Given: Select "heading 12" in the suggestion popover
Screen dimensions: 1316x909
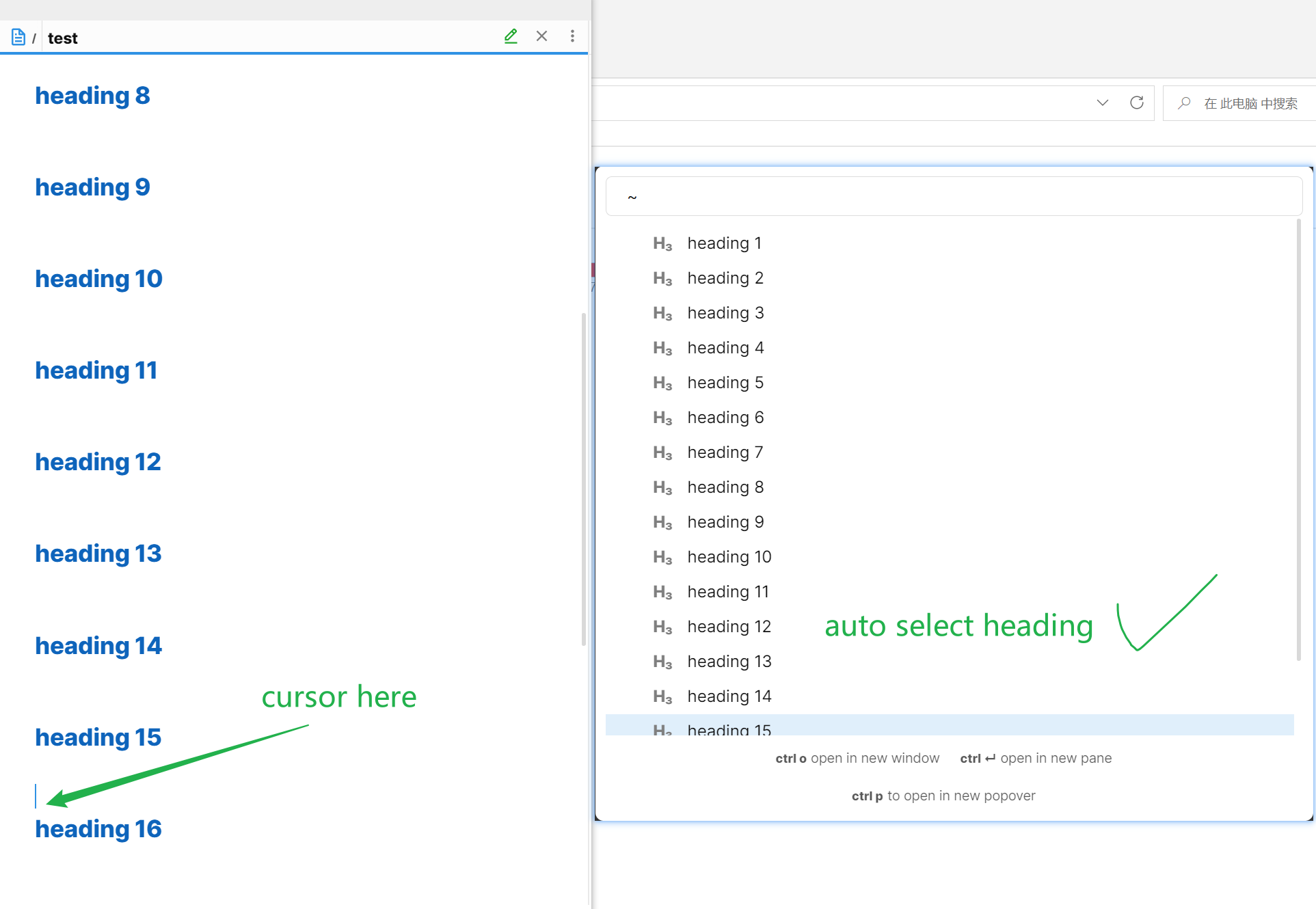Looking at the screenshot, I should pyautogui.click(x=729, y=626).
